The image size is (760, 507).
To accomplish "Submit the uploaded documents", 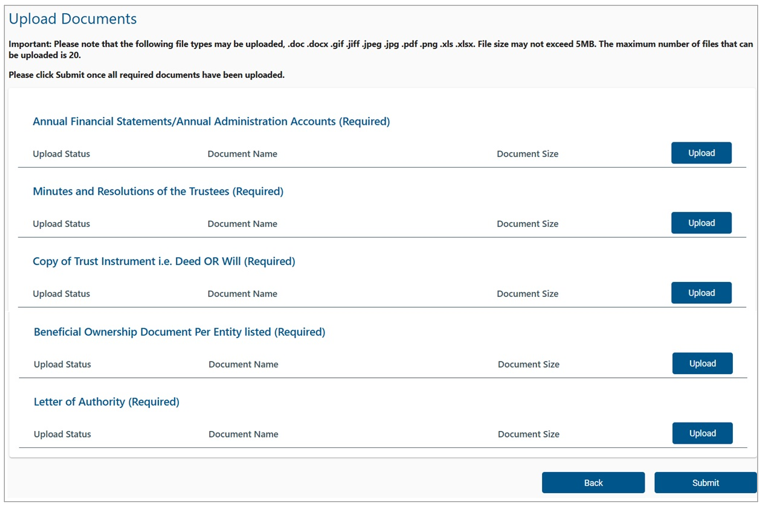I will pyautogui.click(x=705, y=482).
